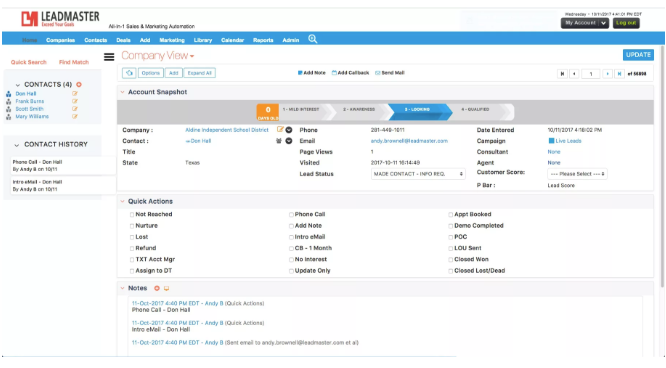
Task: Click the Add Callback toolbar item
Action: pyautogui.click(x=350, y=73)
